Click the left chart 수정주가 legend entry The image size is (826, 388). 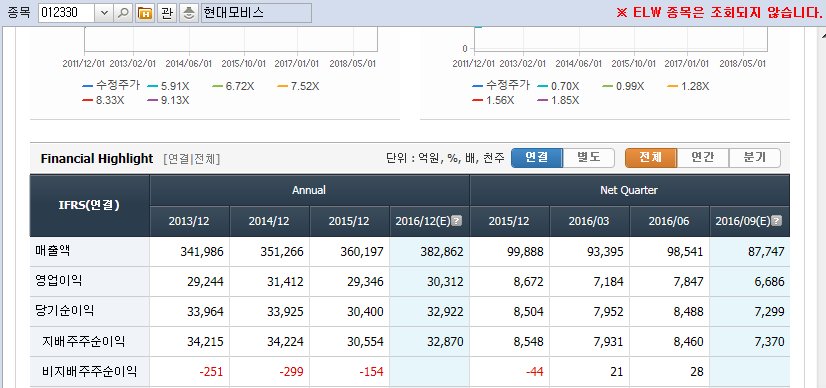111,85
